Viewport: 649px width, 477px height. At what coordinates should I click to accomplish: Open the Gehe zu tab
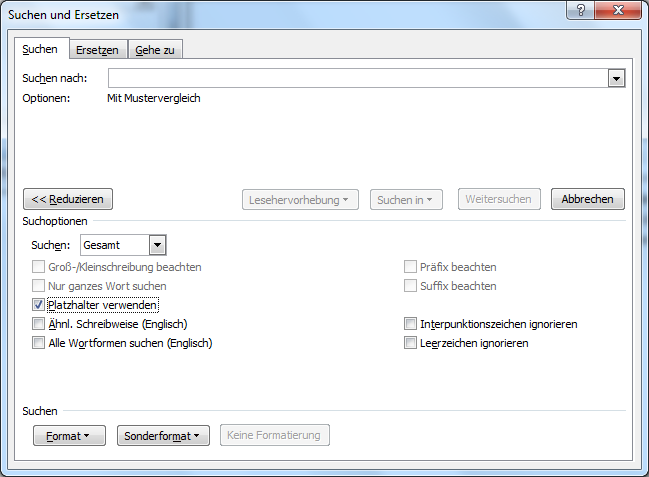(x=154, y=50)
